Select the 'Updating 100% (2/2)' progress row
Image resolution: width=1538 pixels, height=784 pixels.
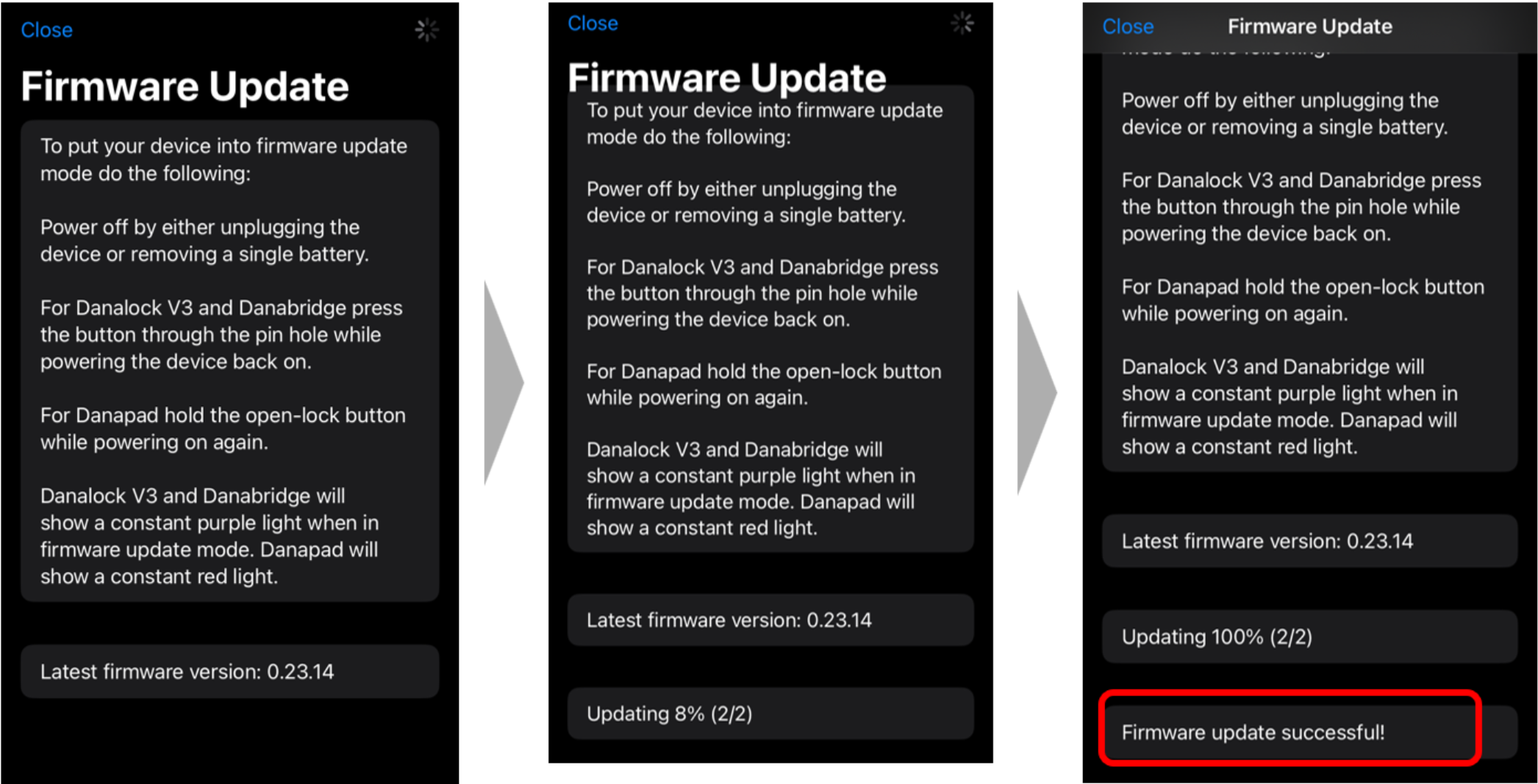[x=1309, y=636]
